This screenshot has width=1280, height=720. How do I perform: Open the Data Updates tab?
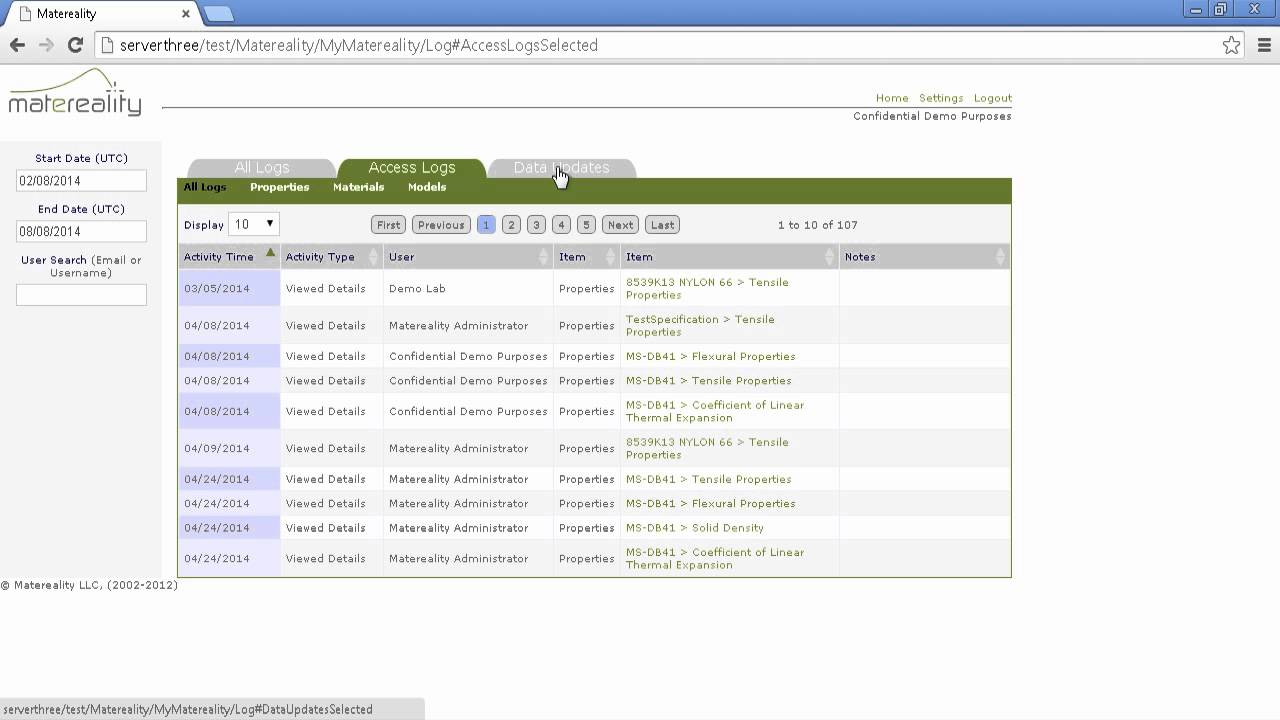coord(561,168)
